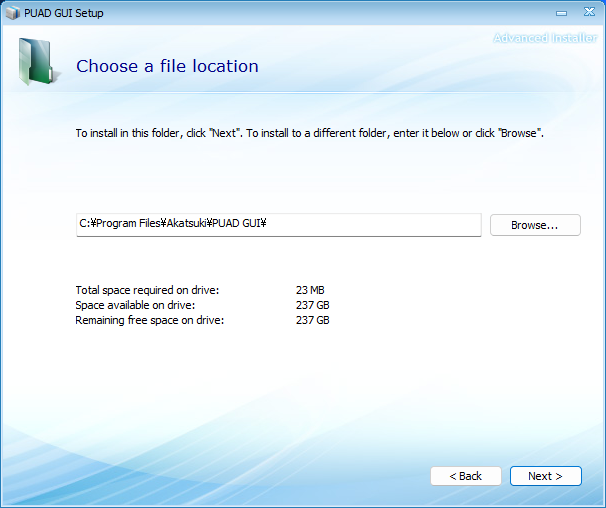The width and height of the screenshot is (606, 508).
Task: Go to previous step with Back button
Action: [465, 476]
